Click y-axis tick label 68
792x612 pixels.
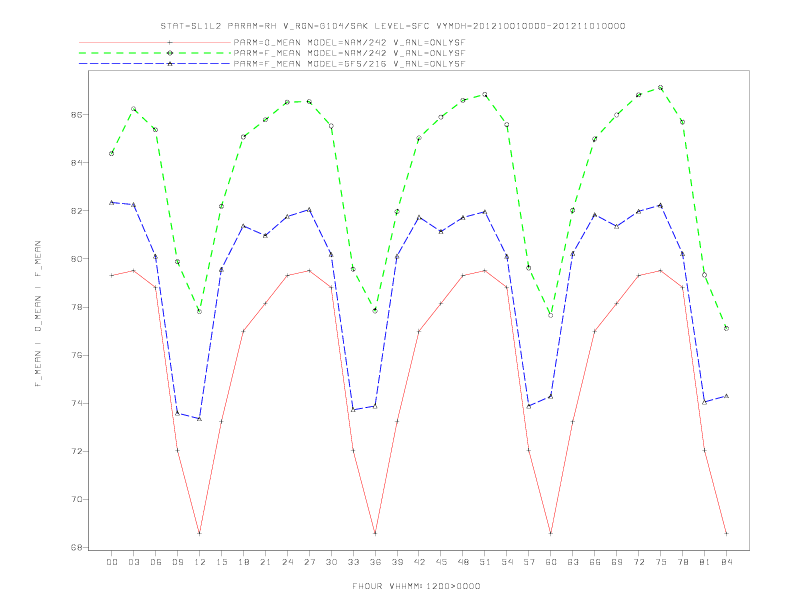pos(77,547)
